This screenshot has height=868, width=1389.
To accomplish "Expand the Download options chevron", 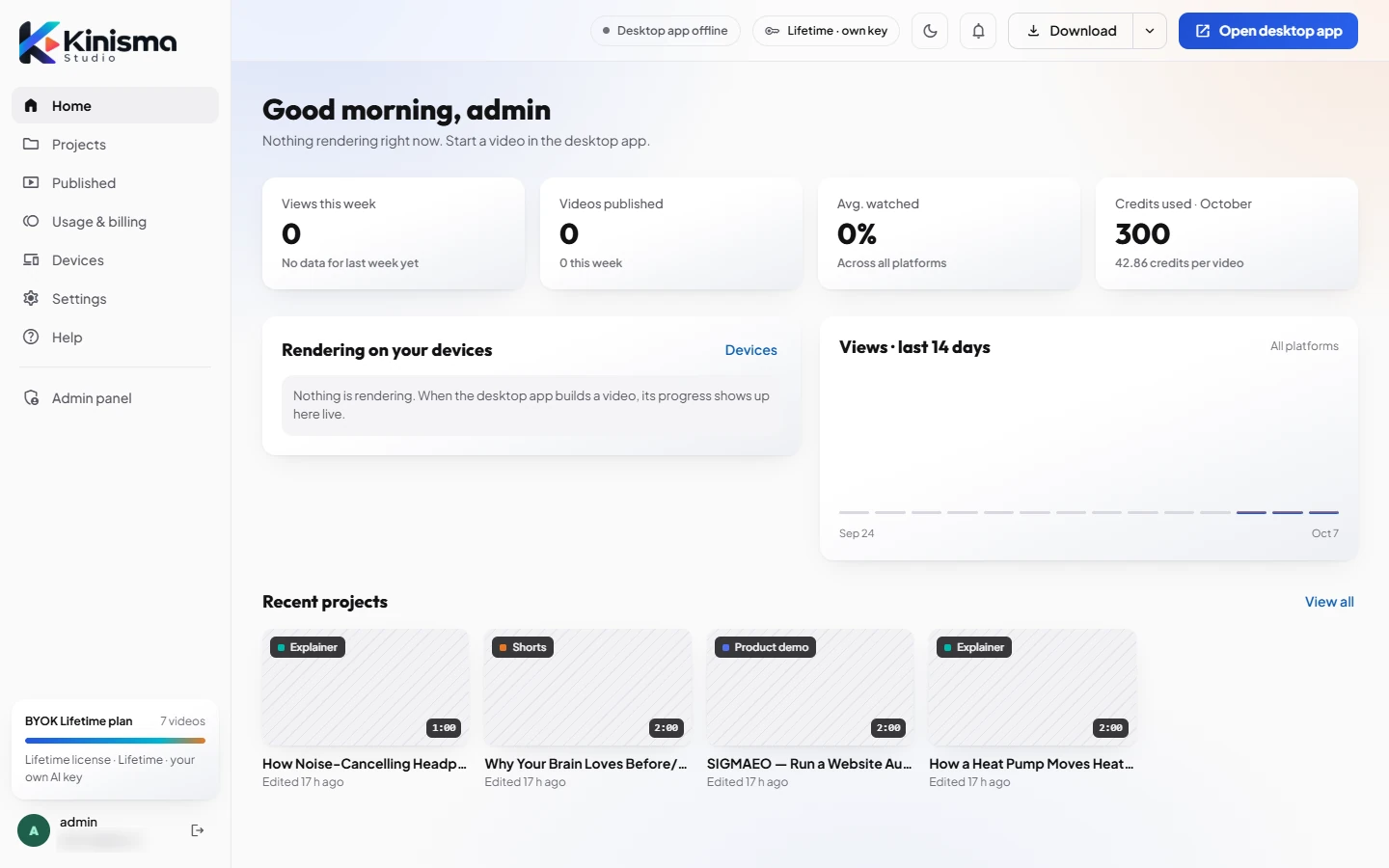I will [1150, 31].
